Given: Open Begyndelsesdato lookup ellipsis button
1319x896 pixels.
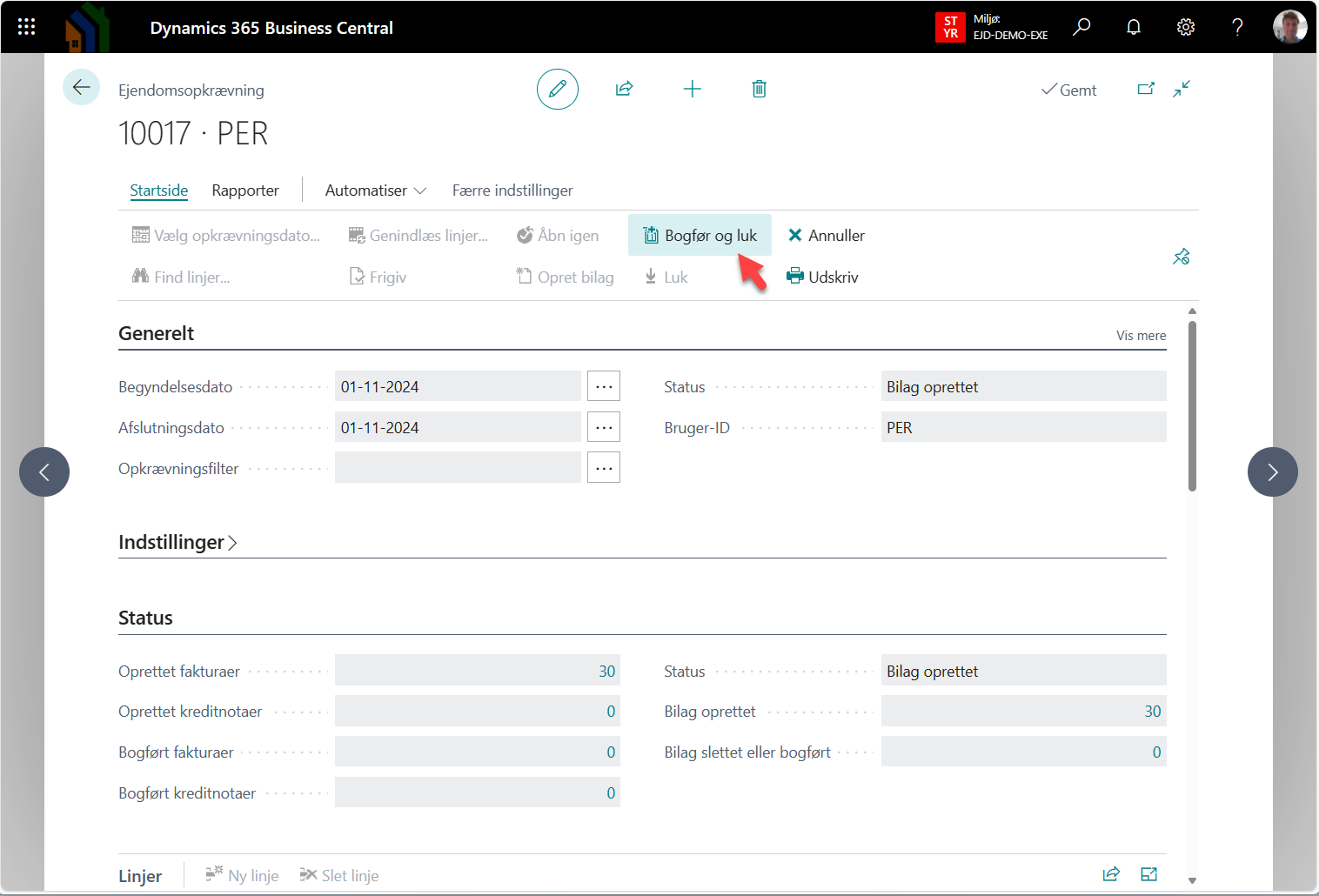Looking at the screenshot, I should point(604,386).
